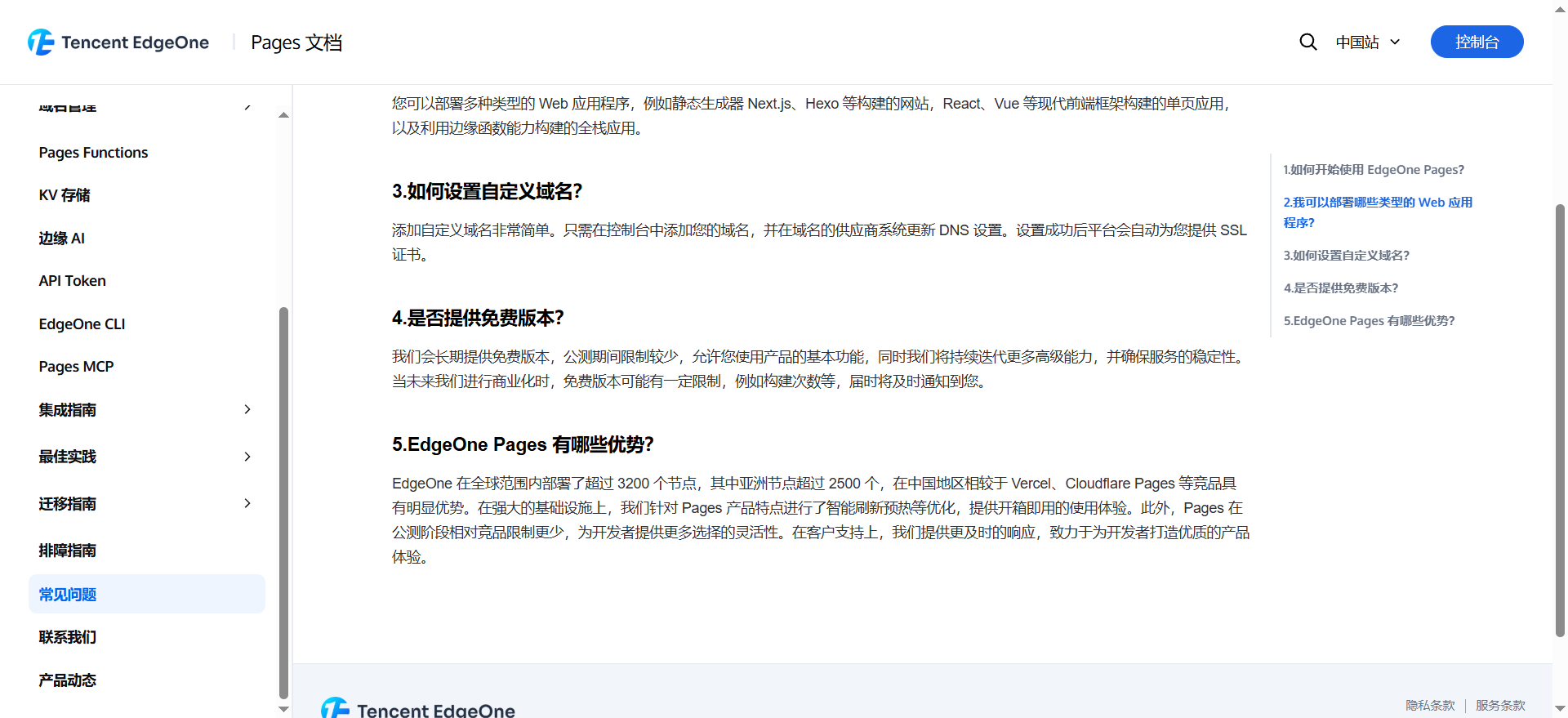This screenshot has height=718, width=1568.
Task: Open 迁移指南 in the sidebar
Action: (68, 504)
